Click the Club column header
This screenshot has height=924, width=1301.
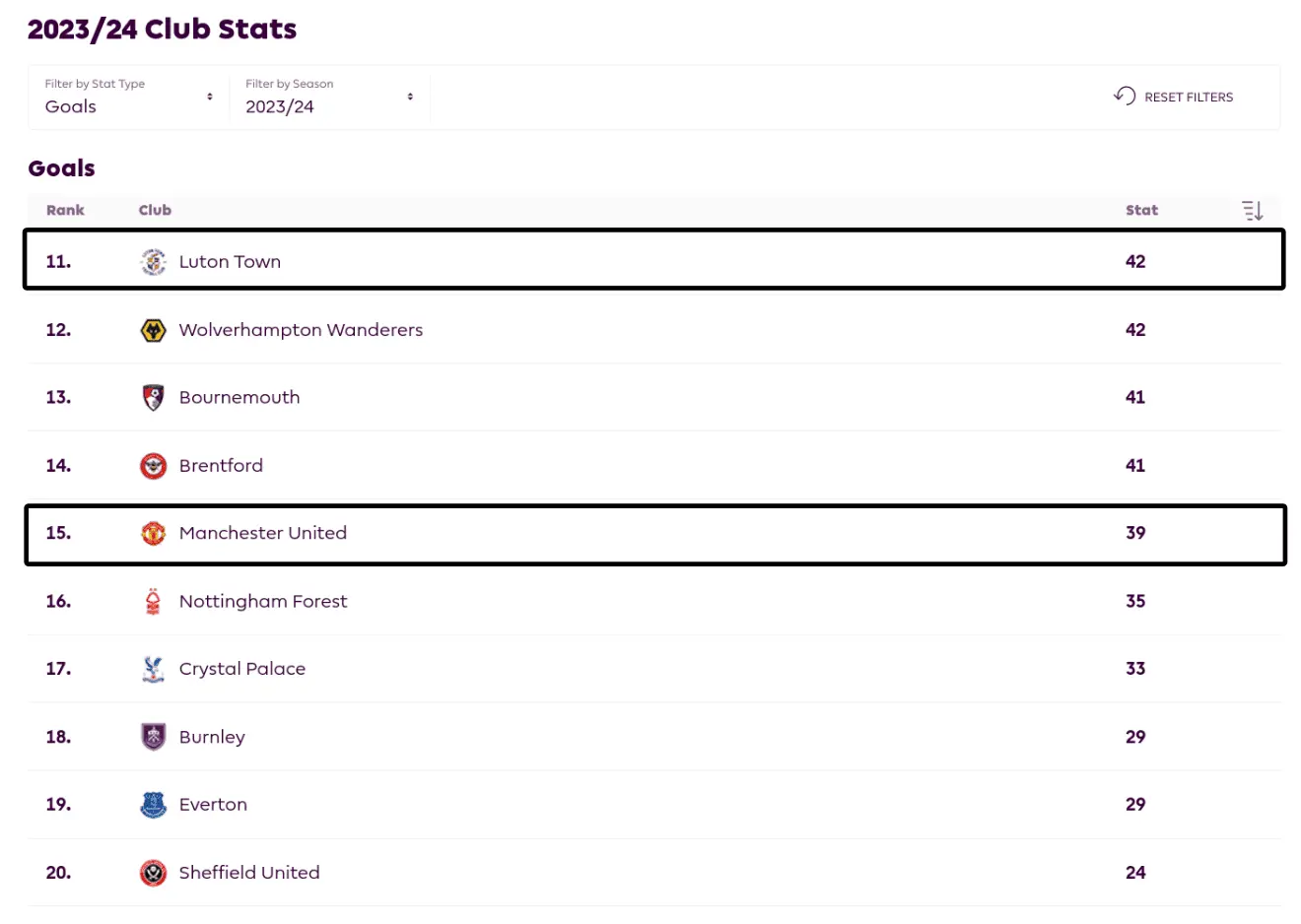coord(155,210)
